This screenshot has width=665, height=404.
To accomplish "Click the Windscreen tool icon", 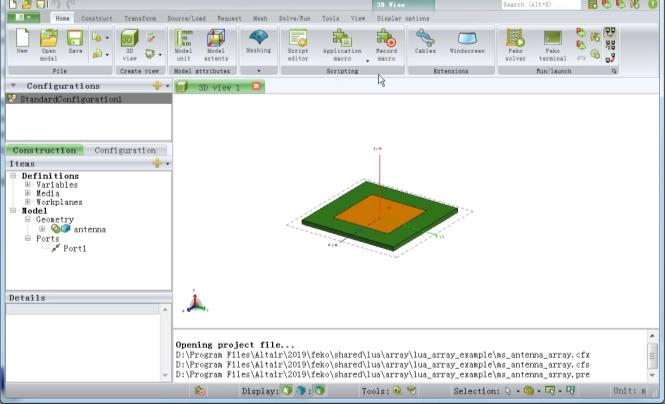I will 466,41.
